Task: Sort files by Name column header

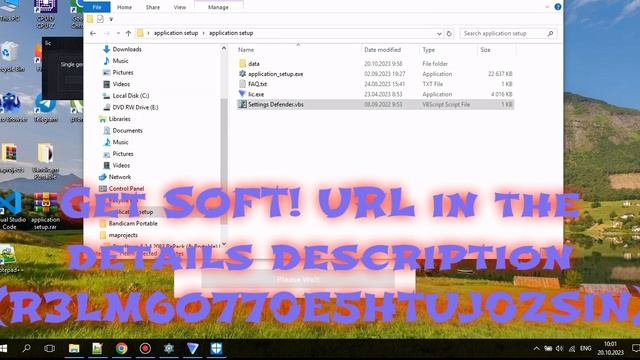Action: (x=246, y=50)
